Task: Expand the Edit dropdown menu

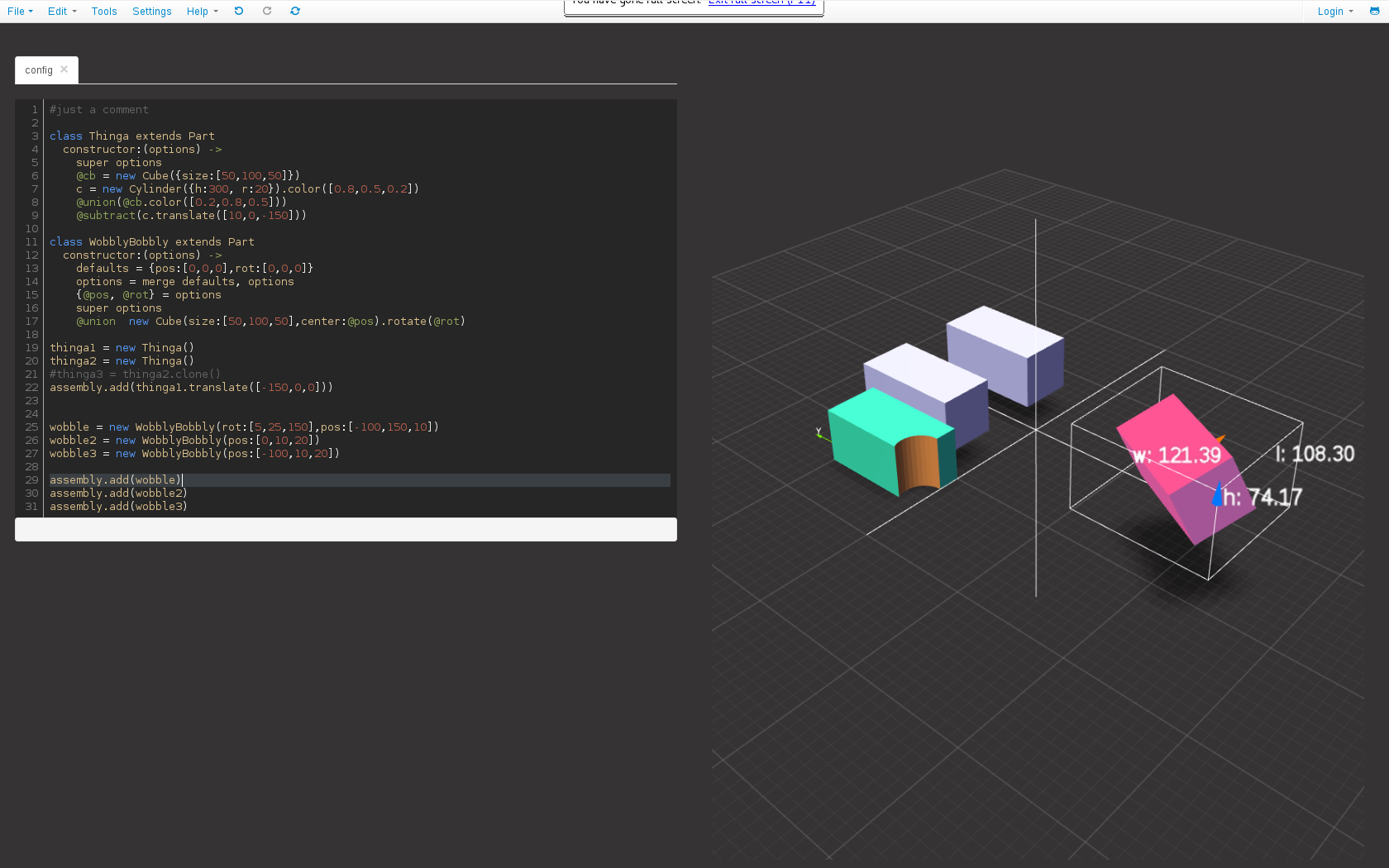Action: [62, 11]
